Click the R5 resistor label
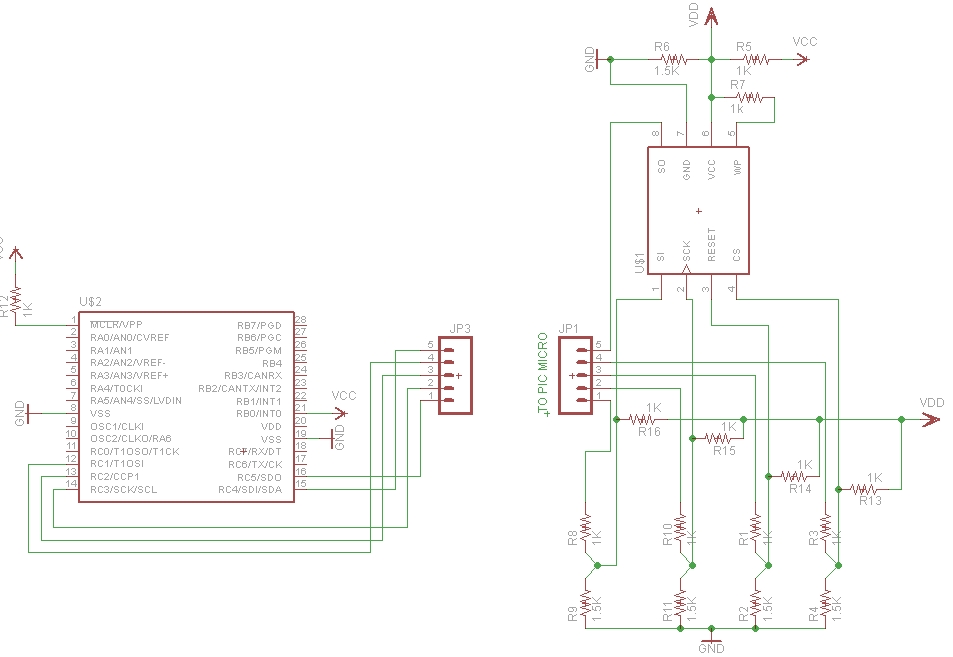Viewport: 953px width, 657px height. click(x=744, y=46)
